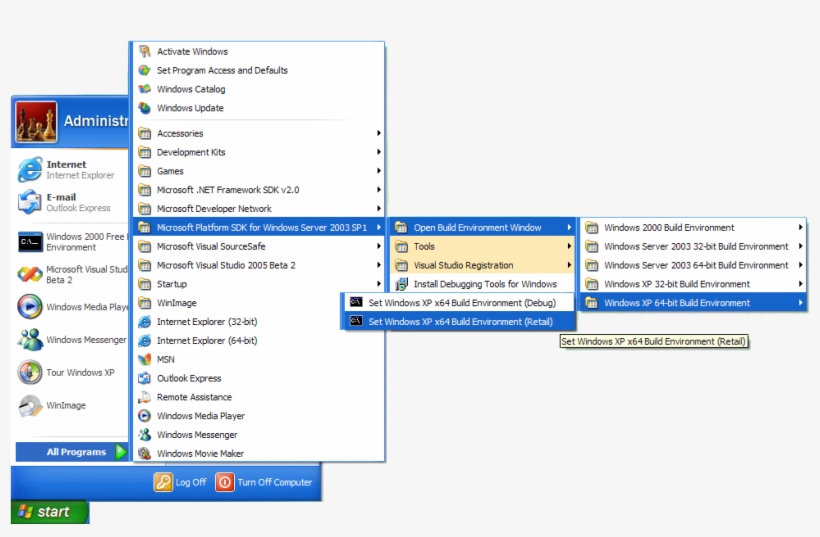
Task: Click the Games folder icon
Action: pyautogui.click(x=145, y=171)
